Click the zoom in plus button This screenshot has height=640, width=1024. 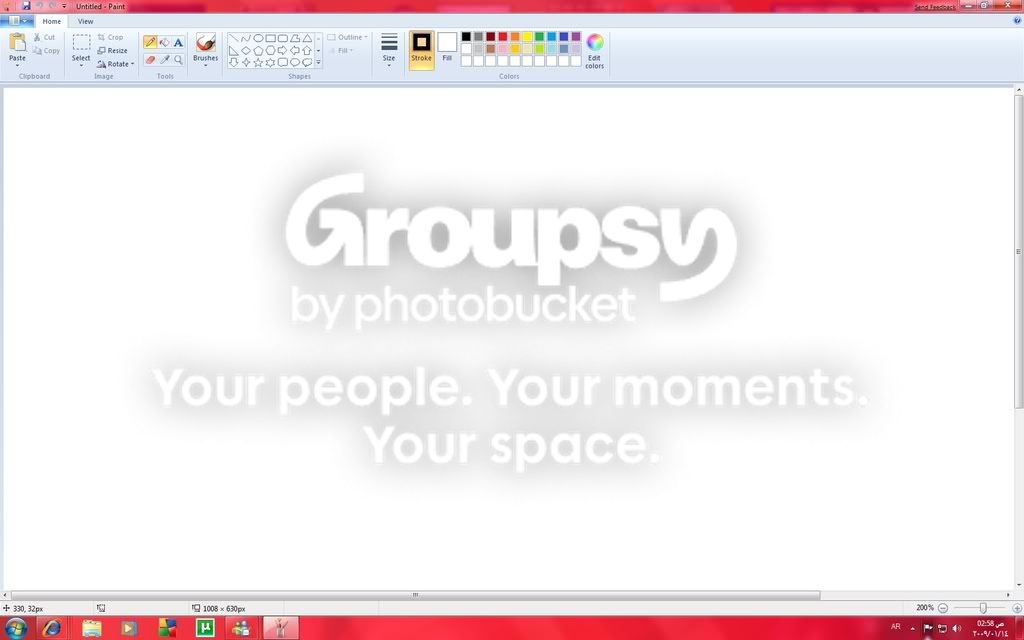coord(1017,608)
